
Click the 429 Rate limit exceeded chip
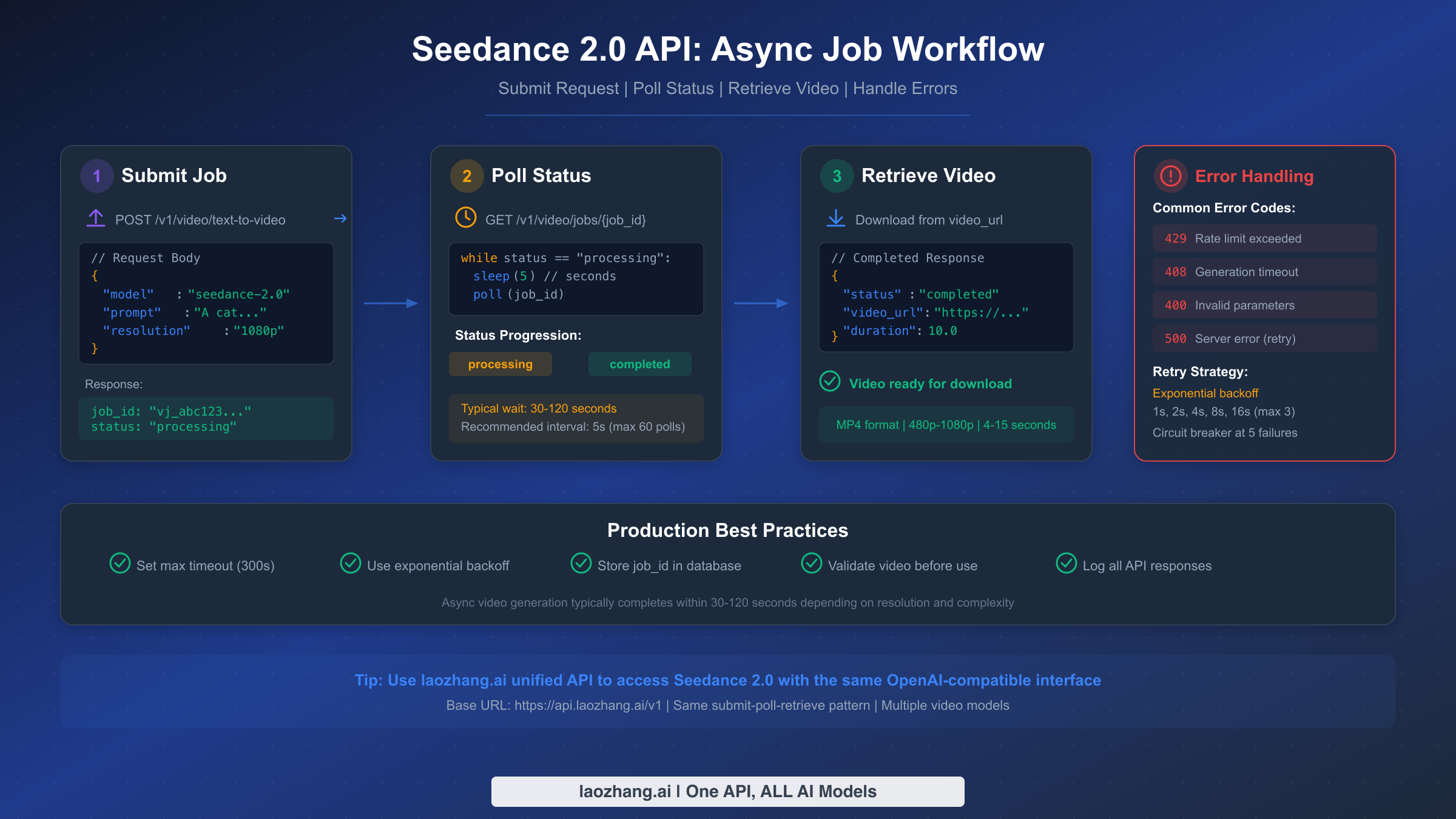pyautogui.click(x=1264, y=238)
